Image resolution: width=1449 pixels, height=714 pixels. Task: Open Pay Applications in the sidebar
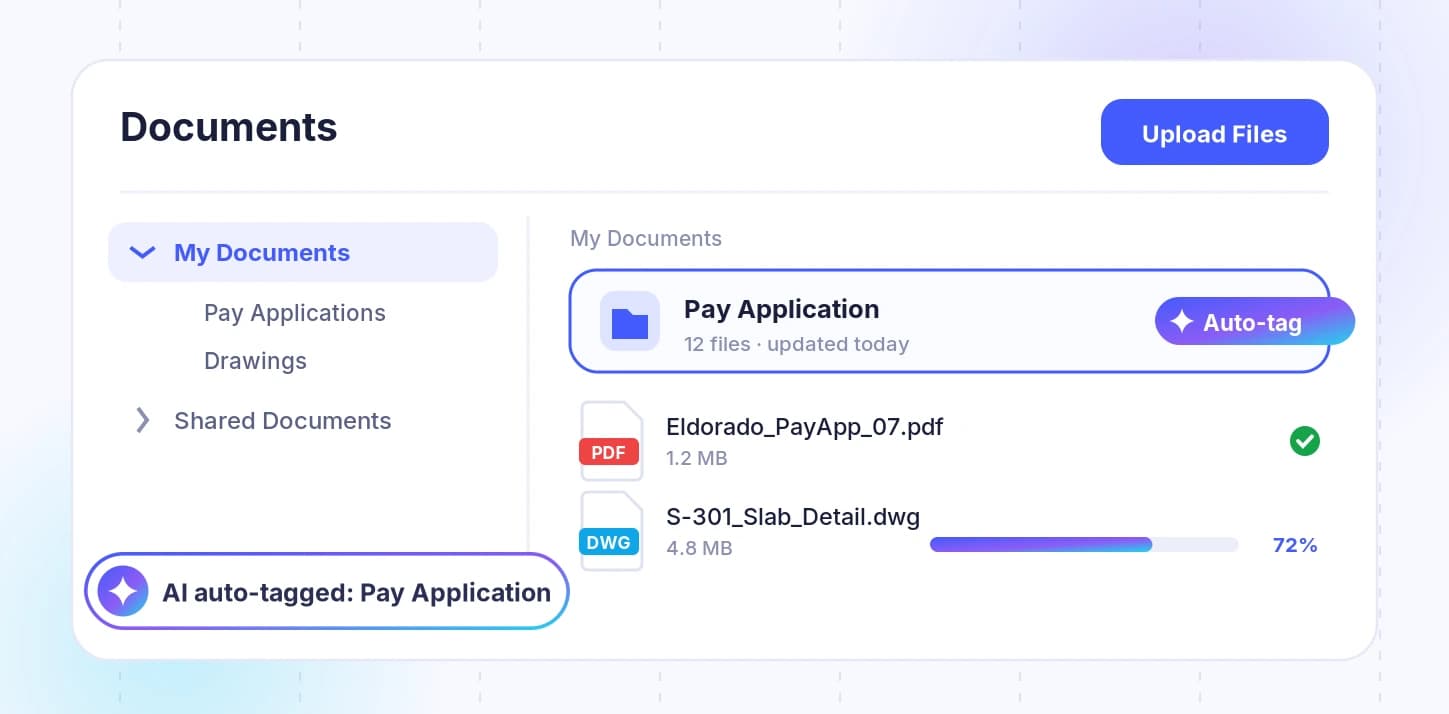click(295, 313)
